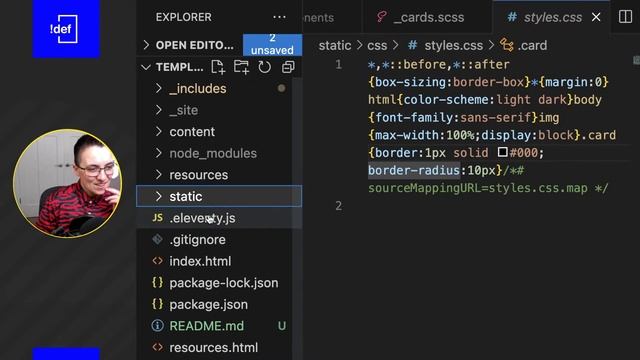This screenshot has height=360, width=640.
Task: Click the sourceMappingURL comment text
Action: coord(488,188)
